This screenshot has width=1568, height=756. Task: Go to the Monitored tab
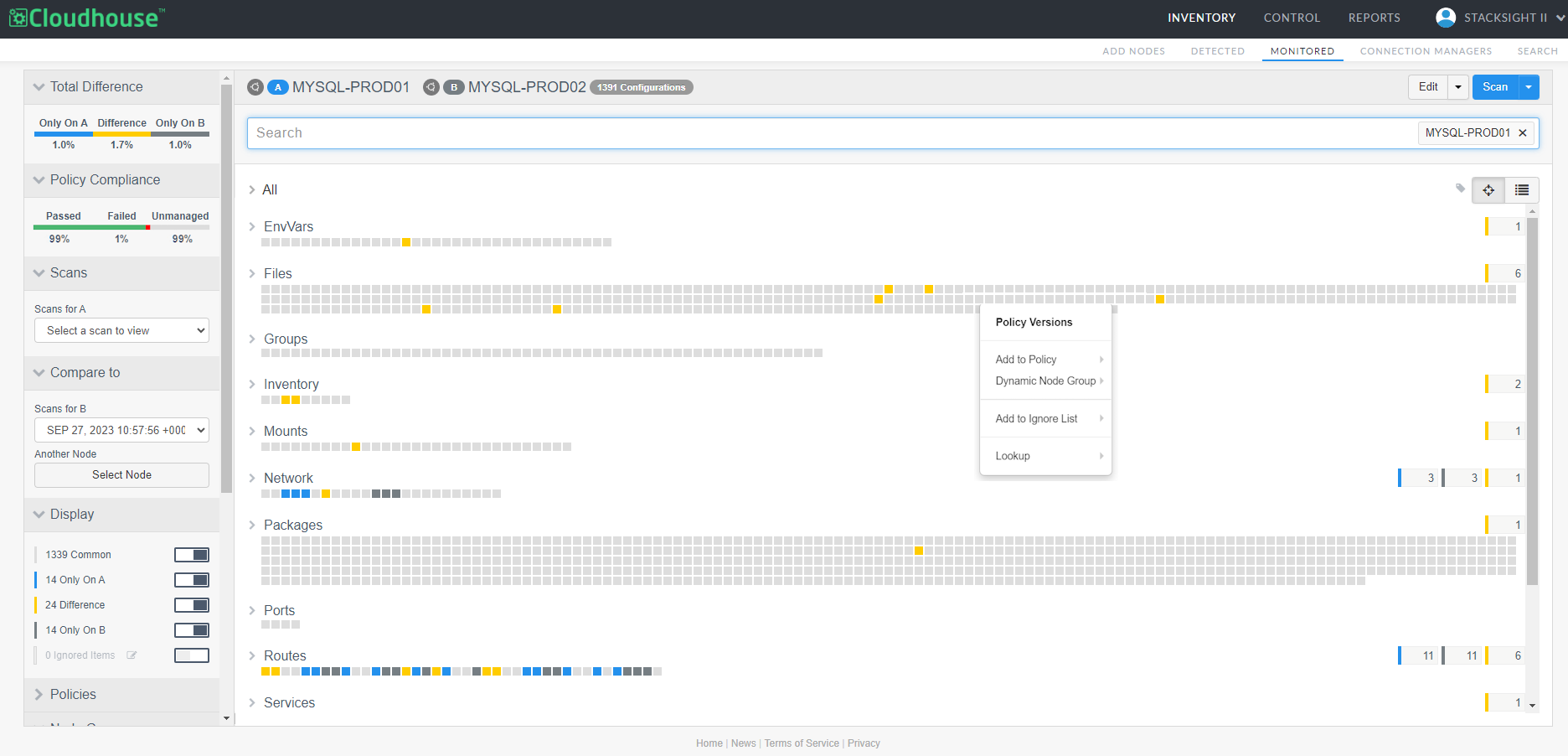(x=1302, y=51)
